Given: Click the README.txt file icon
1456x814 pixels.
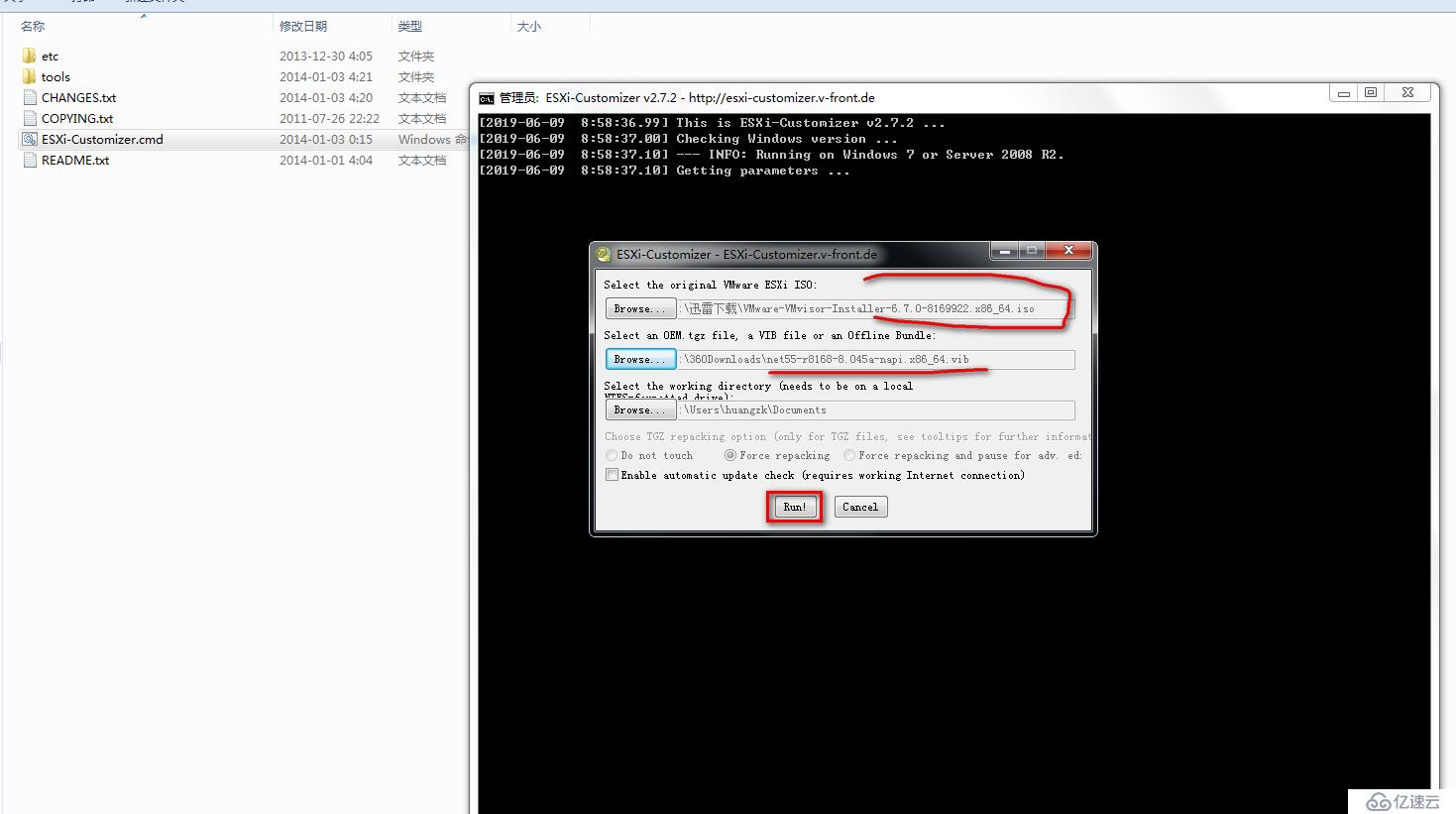Looking at the screenshot, I should [x=30, y=160].
